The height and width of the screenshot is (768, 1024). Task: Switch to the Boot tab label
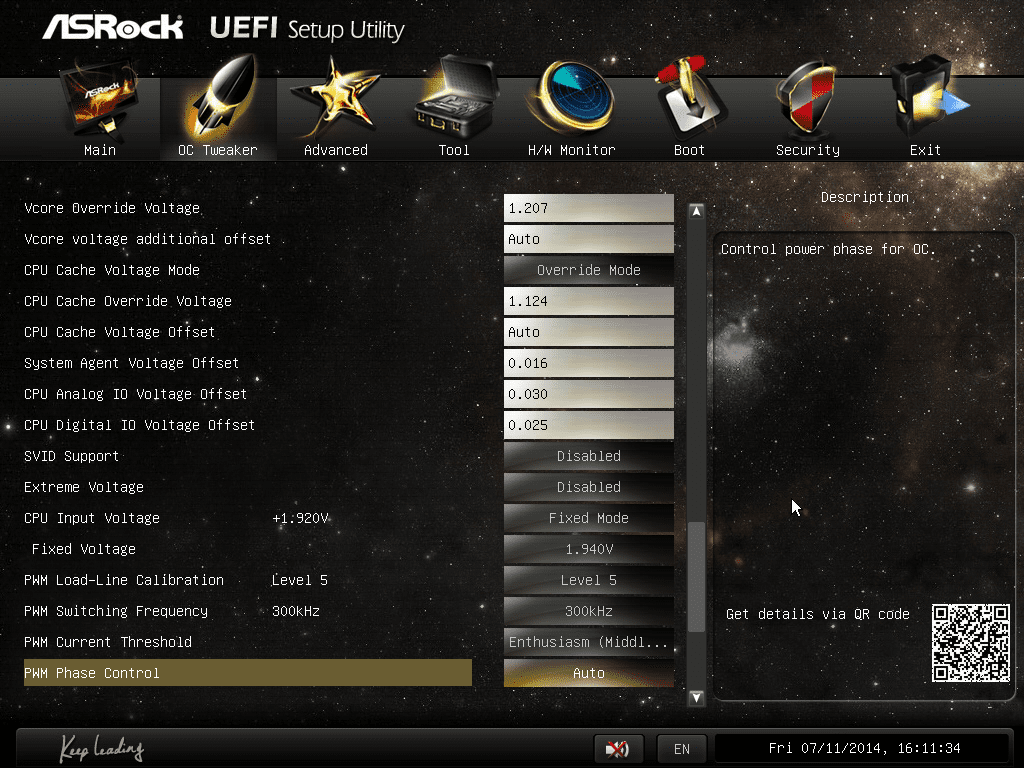point(690,150)
